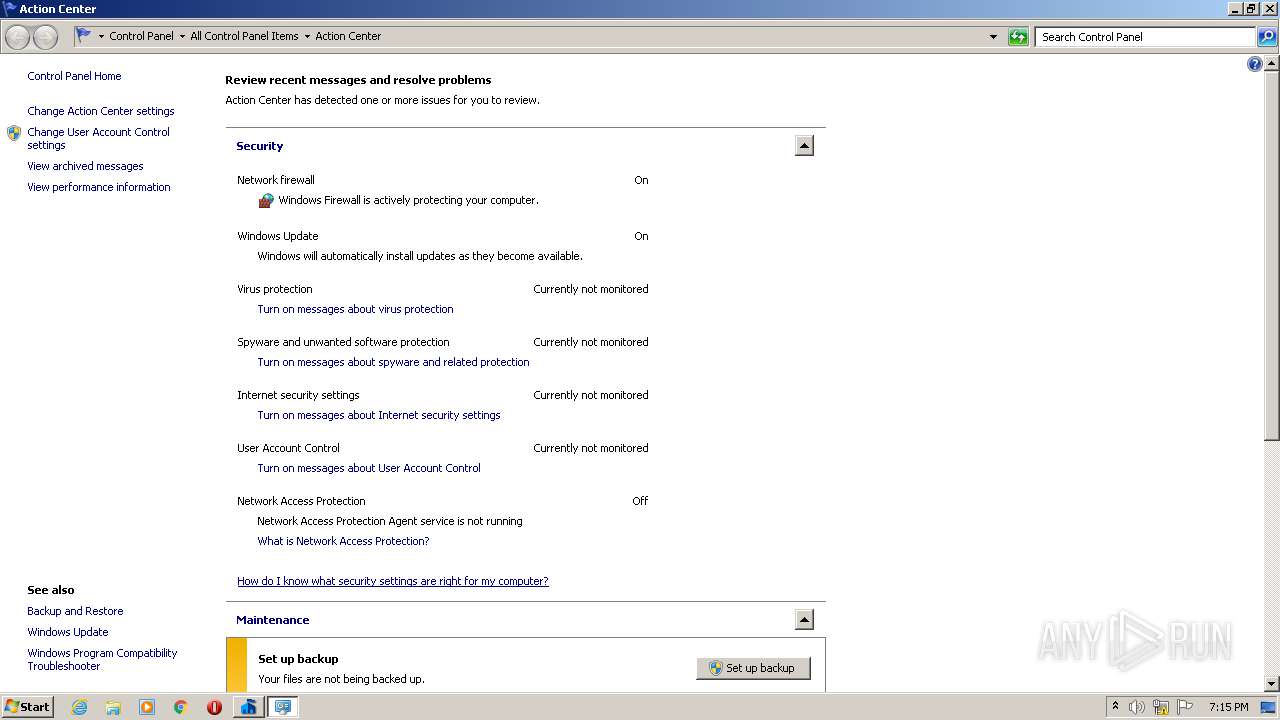Viewport: 1280px width, 720px height.
Task: Open Change Action Center settings
Action: pos(101,111)
